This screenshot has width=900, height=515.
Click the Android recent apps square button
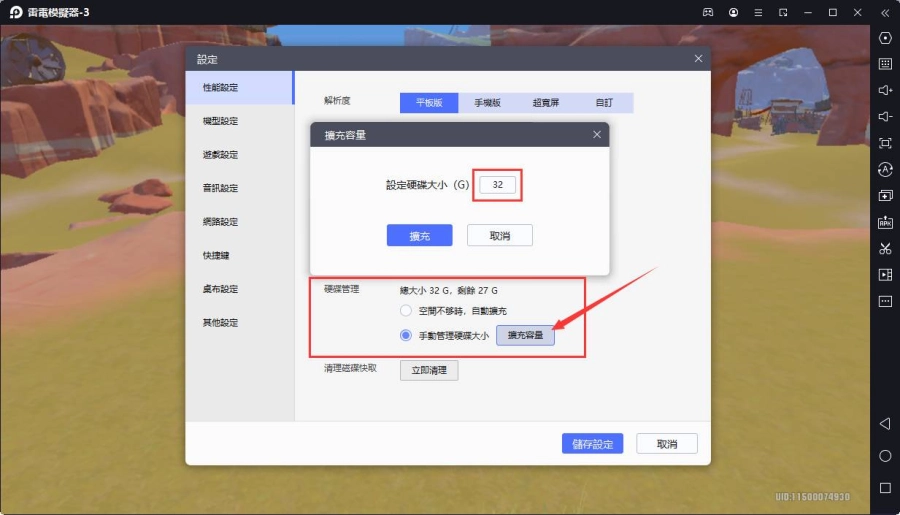click(885, 488)
